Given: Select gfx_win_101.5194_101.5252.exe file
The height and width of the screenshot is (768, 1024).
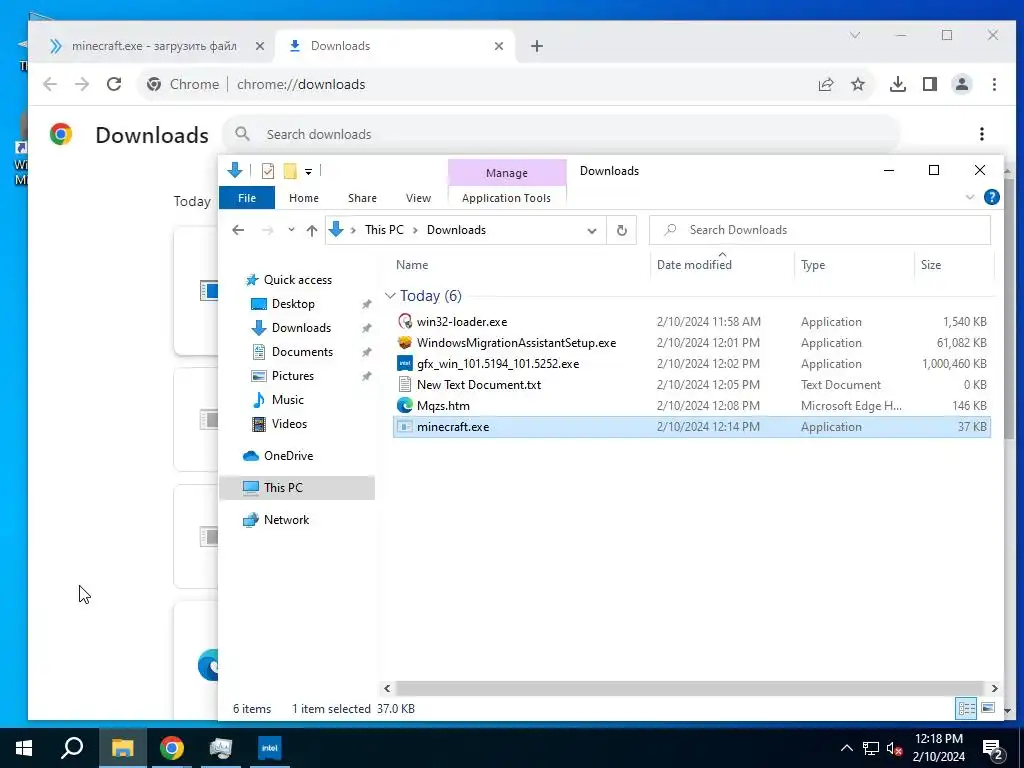Looking at the screenshot, I should tap(692, 364).
